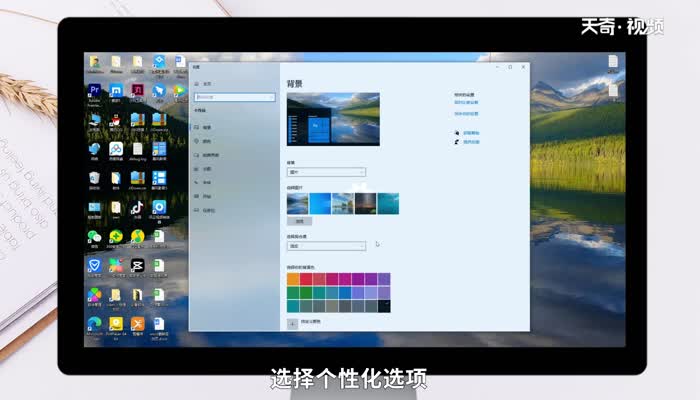
Task: Click the custom color plus button
Action: 292,324
